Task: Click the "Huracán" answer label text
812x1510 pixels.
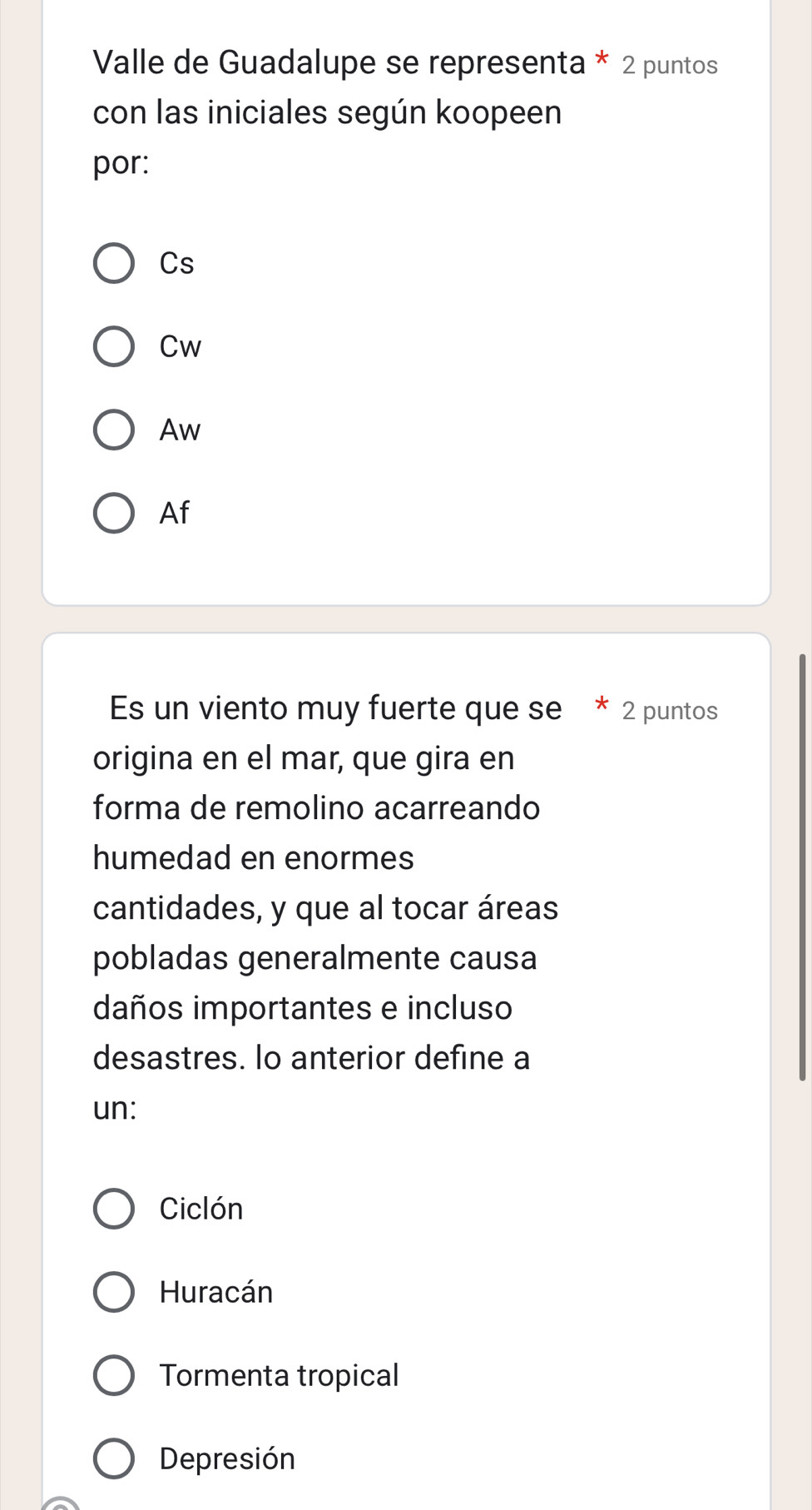Action: click(x=216, y=1292)
